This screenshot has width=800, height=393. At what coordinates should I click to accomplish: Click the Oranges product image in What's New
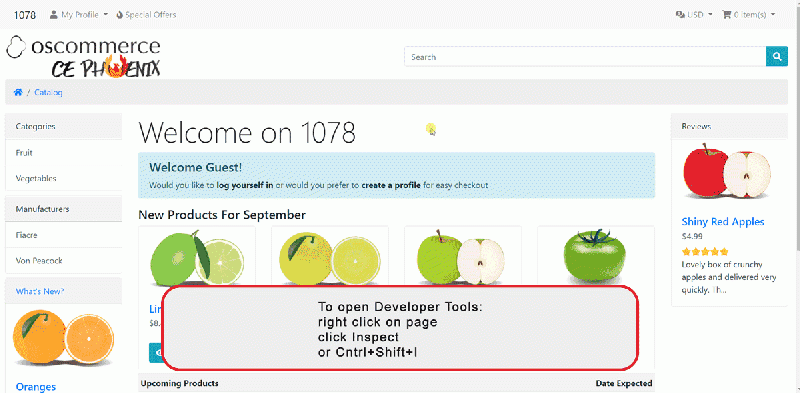click(63, 338)
